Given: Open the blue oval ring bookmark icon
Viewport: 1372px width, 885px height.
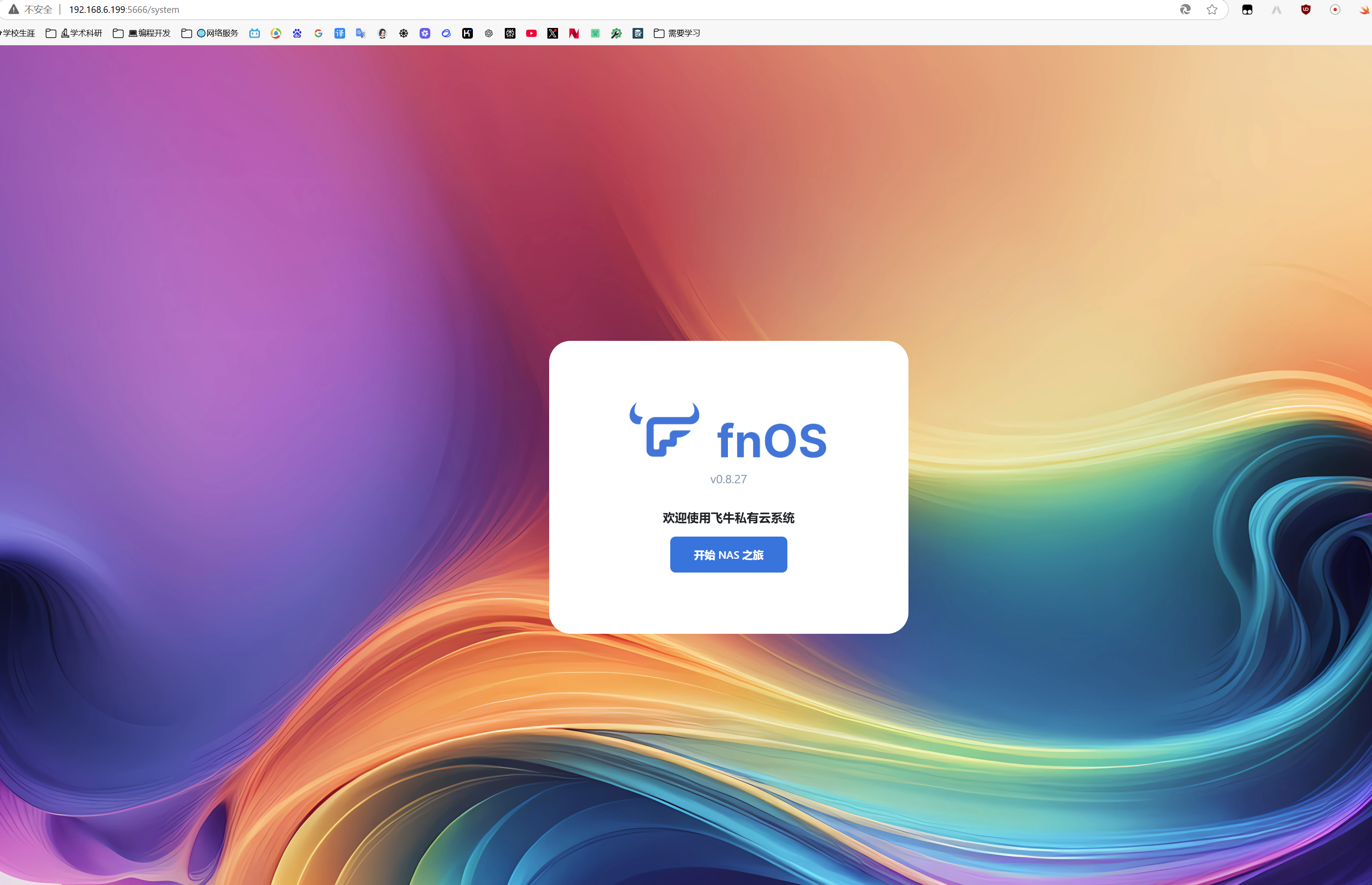Looking at the screenshot, I should [x=446, y=33].
